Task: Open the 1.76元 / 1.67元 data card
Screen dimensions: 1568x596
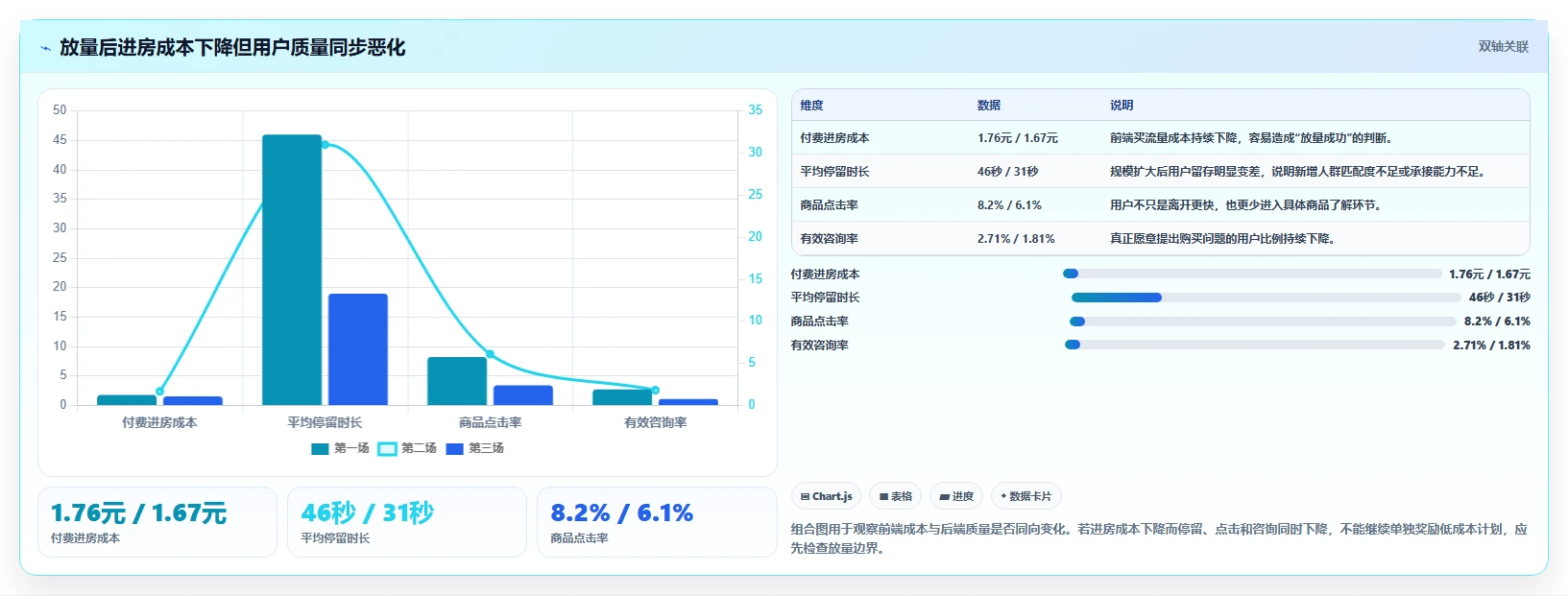Action: click(157, 522)
